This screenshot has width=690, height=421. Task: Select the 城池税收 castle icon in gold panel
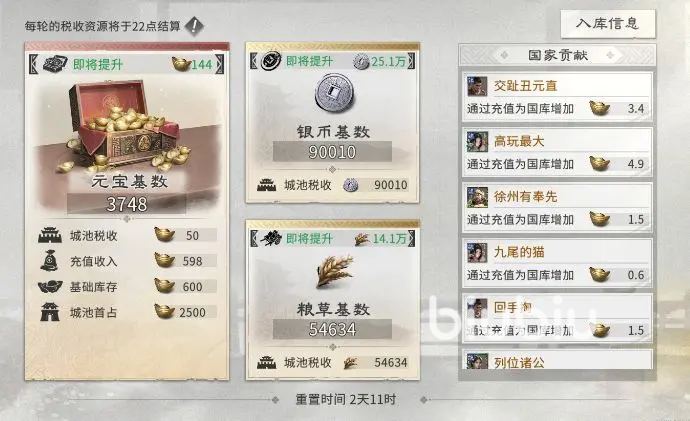pos(49,235)
